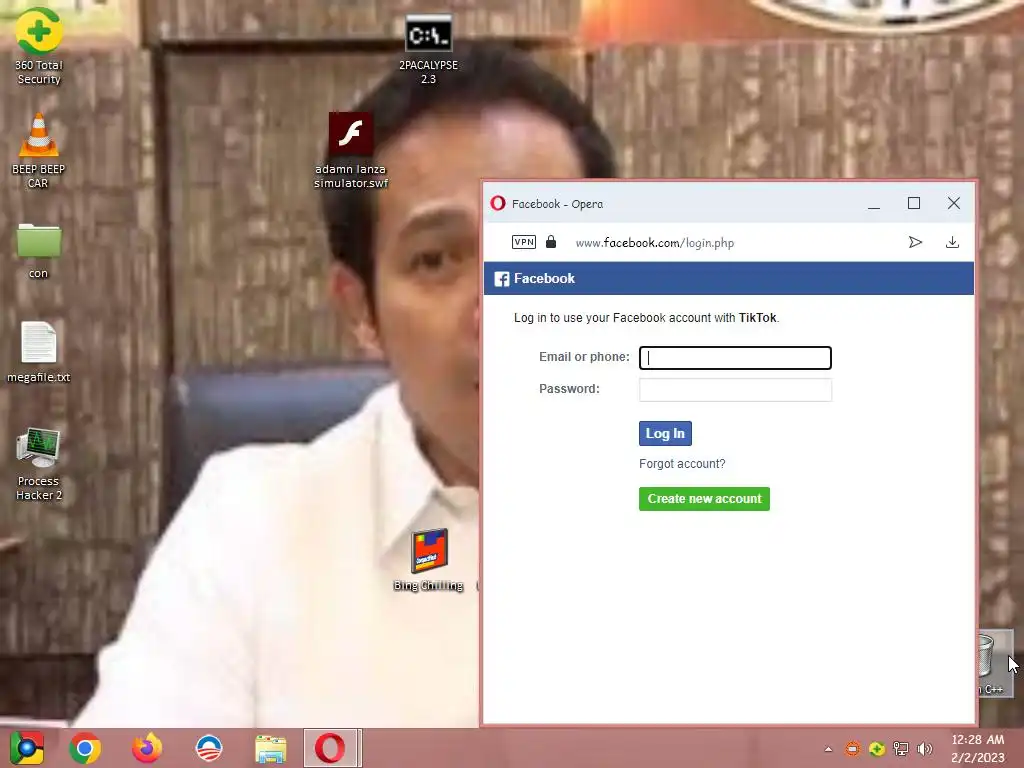Click the Opera send/flow arrow icon
This screenshot has height=768, width=1024.
point(916,242)
